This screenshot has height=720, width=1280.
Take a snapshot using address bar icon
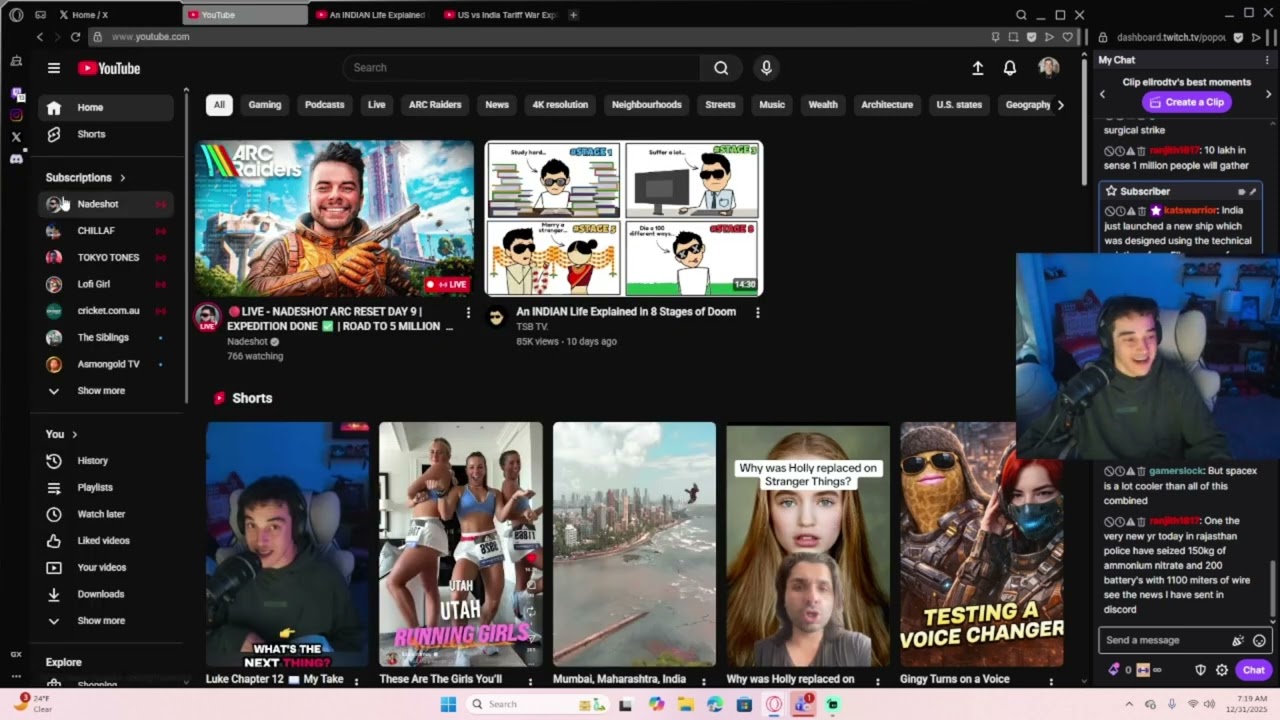pyautogui.click(x=1013, y=37)
